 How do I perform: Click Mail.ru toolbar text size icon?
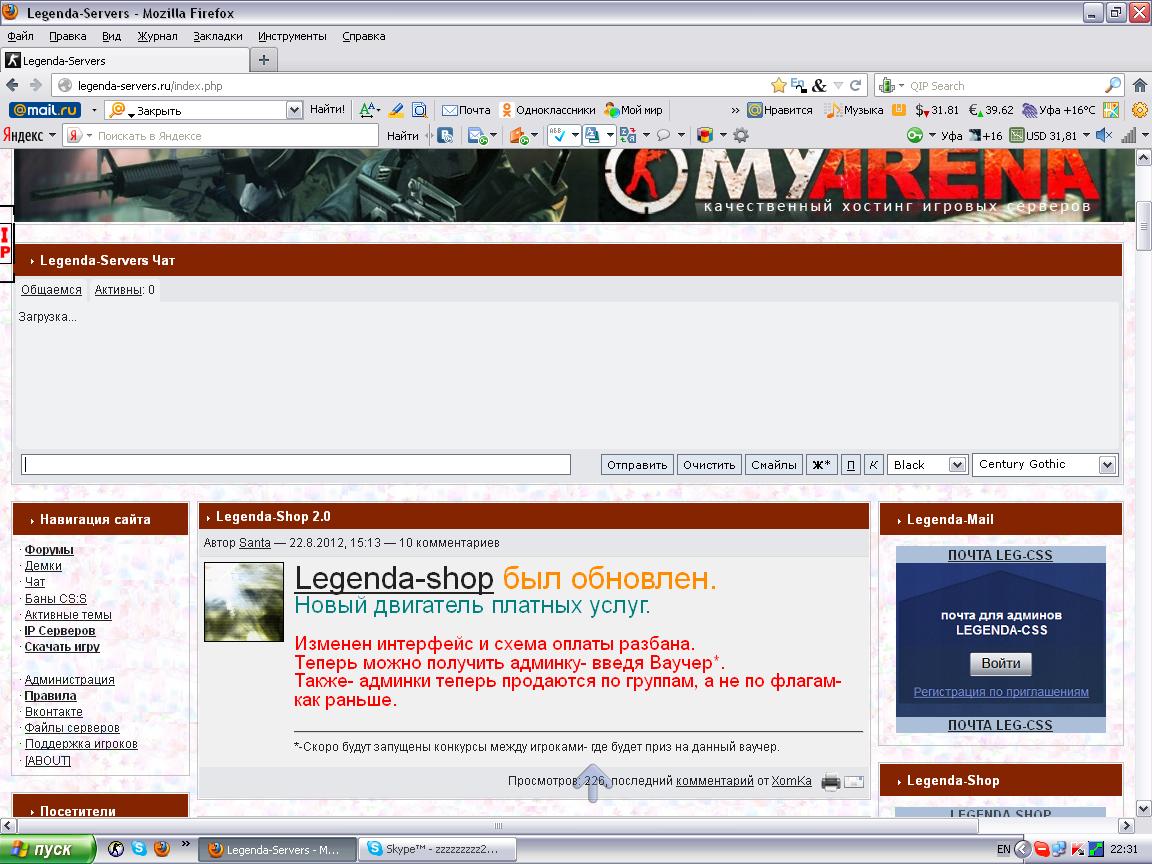tap(369, 110)
